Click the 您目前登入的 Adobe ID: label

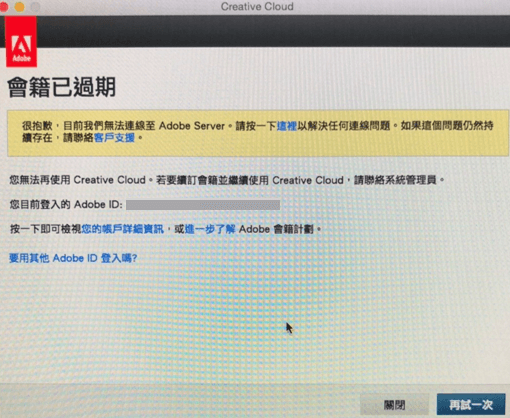pos(66,204)
